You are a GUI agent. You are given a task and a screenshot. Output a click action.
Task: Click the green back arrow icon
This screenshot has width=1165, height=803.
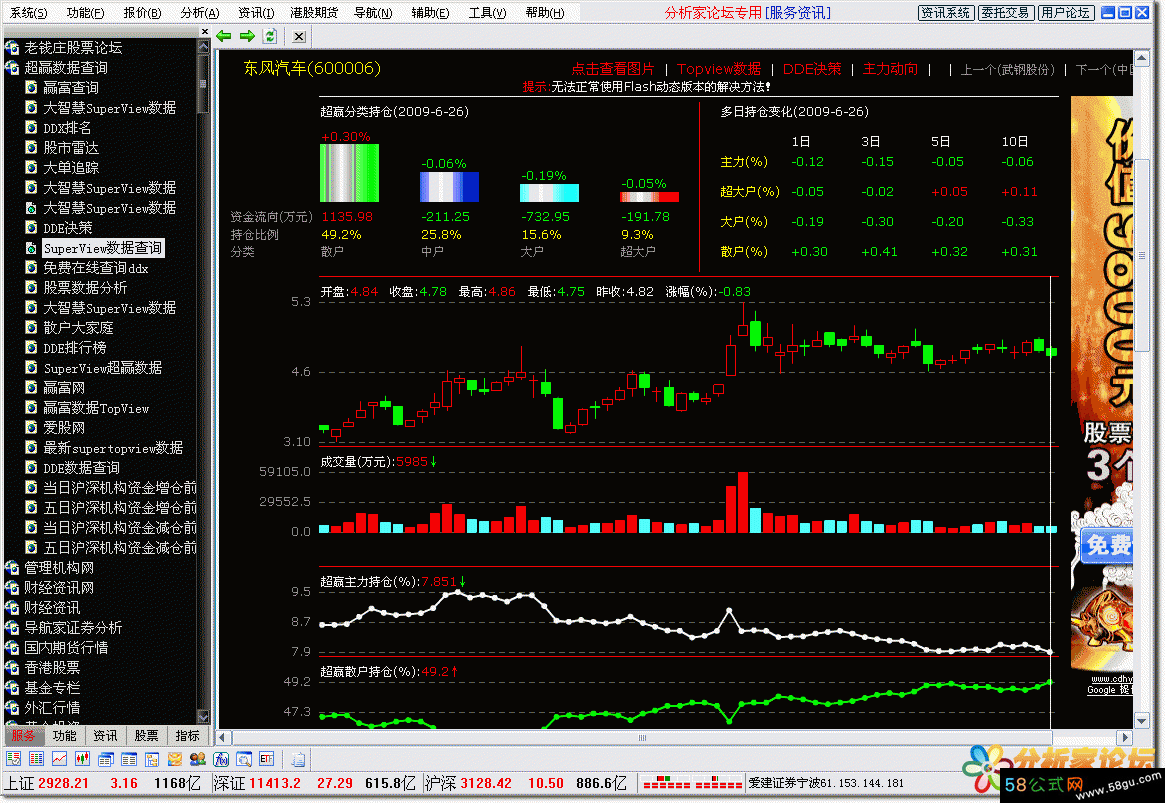point(224,36)
